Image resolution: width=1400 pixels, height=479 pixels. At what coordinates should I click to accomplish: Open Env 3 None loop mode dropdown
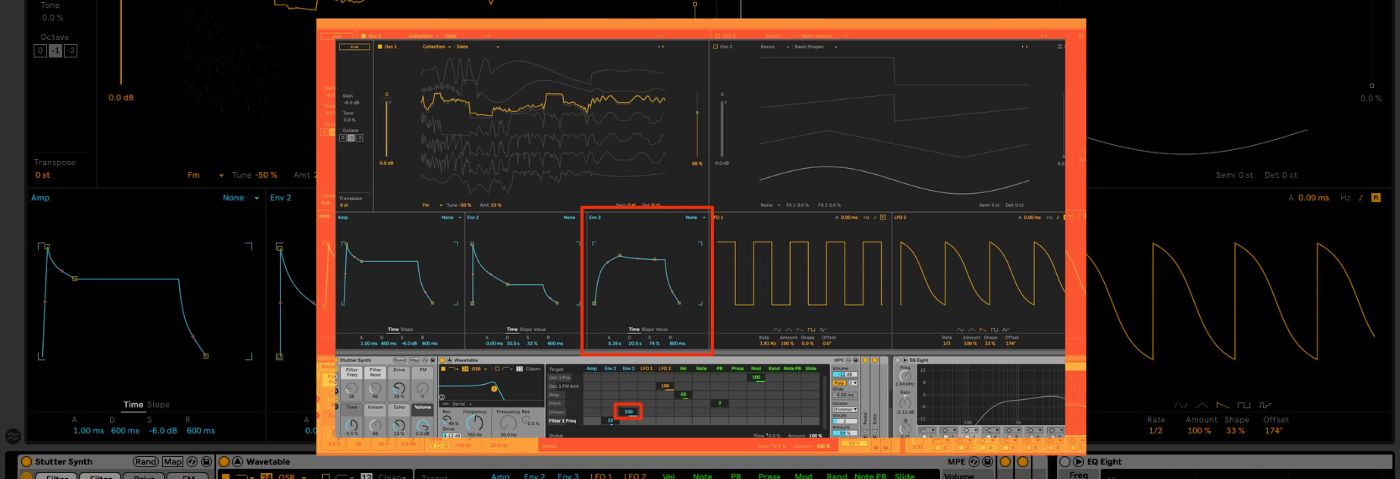(696, 217)
